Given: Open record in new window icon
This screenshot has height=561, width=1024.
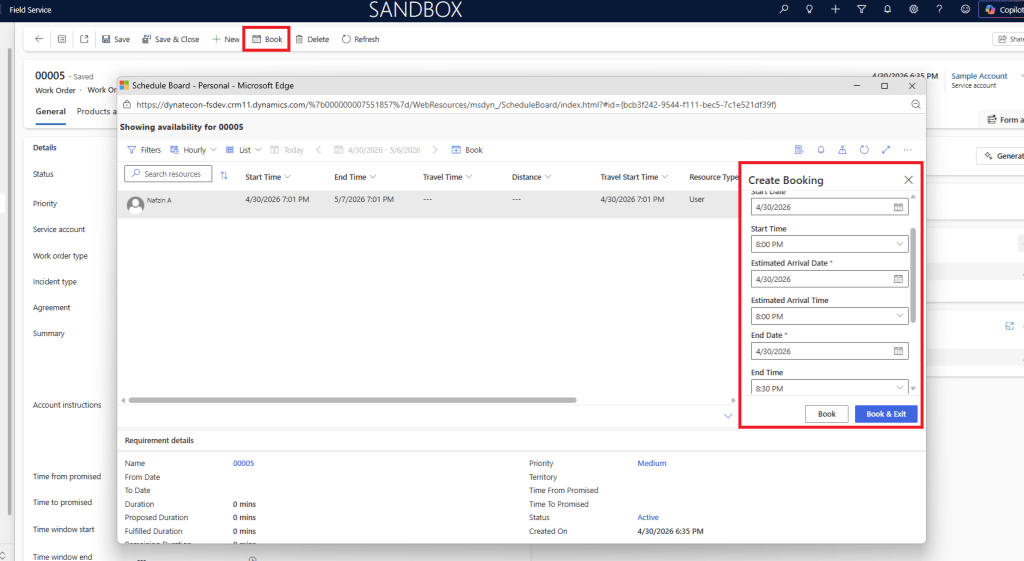Looking at the screenshot, I should [84, 39].
